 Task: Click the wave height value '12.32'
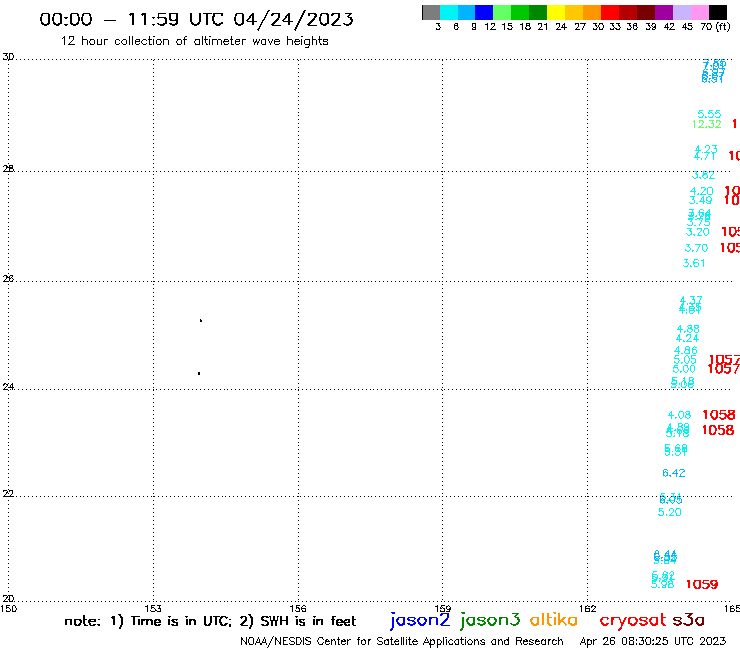[706, 124]
